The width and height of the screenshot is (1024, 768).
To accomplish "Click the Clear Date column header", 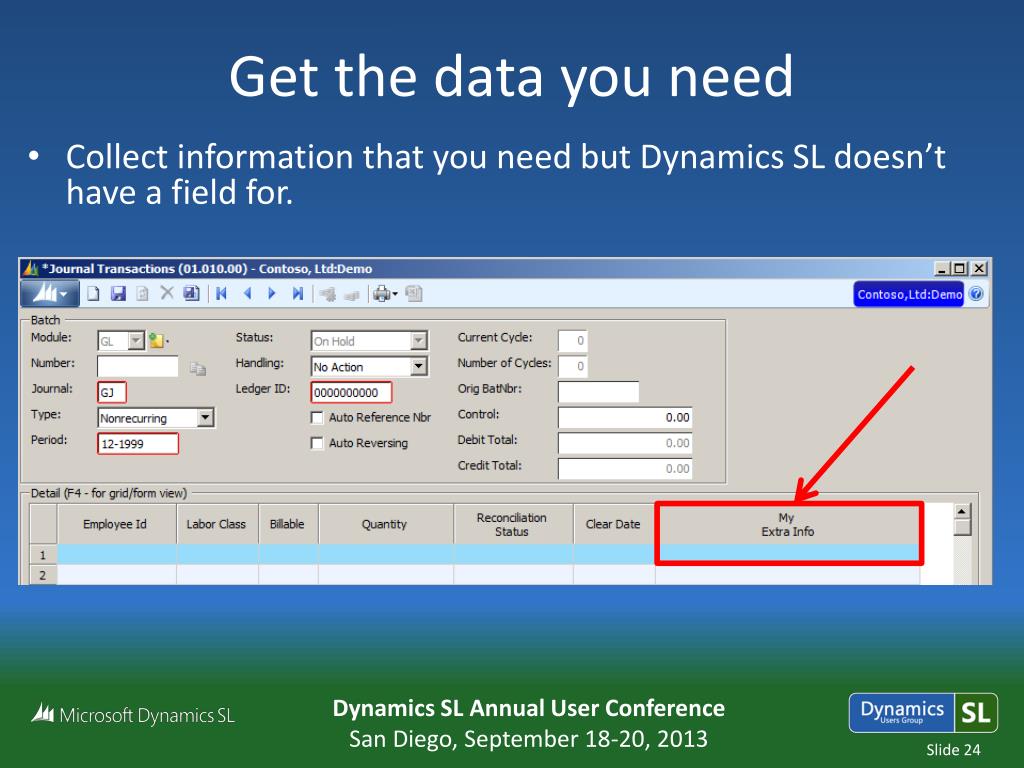I will 614,524.
